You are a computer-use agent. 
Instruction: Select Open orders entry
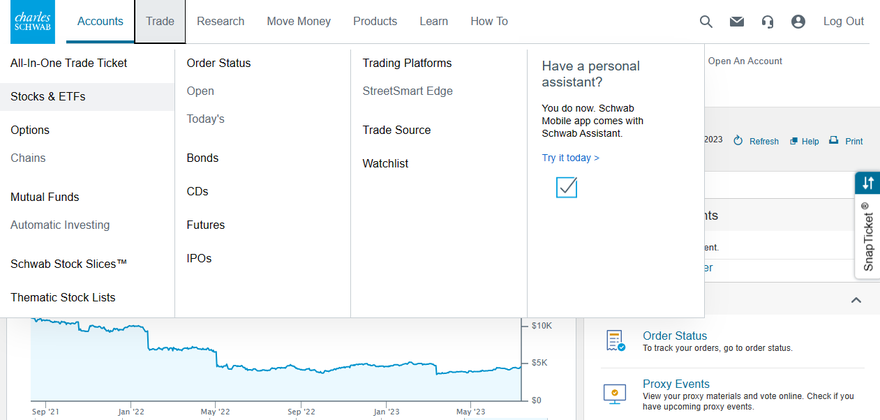click(200, 91)
